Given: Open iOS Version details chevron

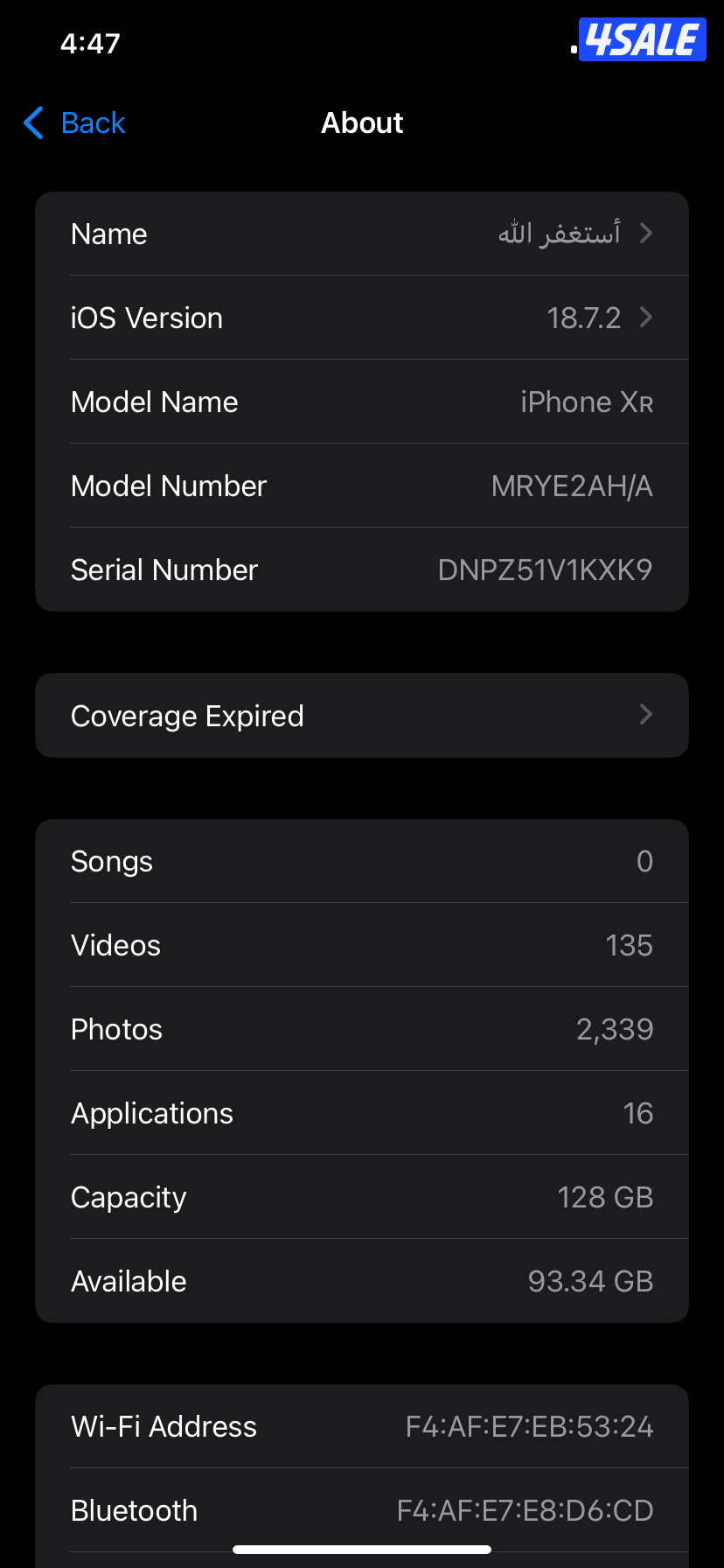Looking at the screenshot, I should point(646,317).
